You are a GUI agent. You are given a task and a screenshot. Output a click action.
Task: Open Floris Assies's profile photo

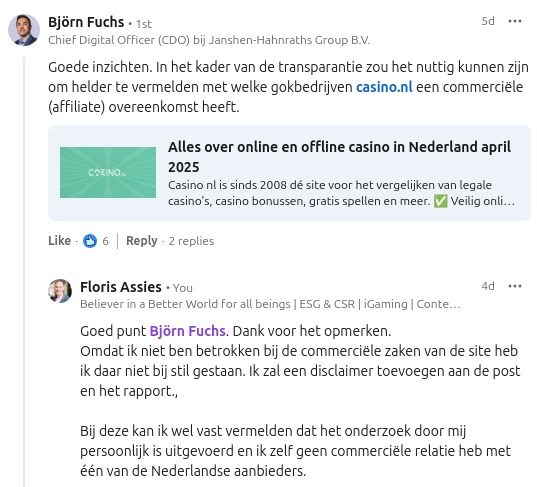pyautogui.click(x=60, y=291)
